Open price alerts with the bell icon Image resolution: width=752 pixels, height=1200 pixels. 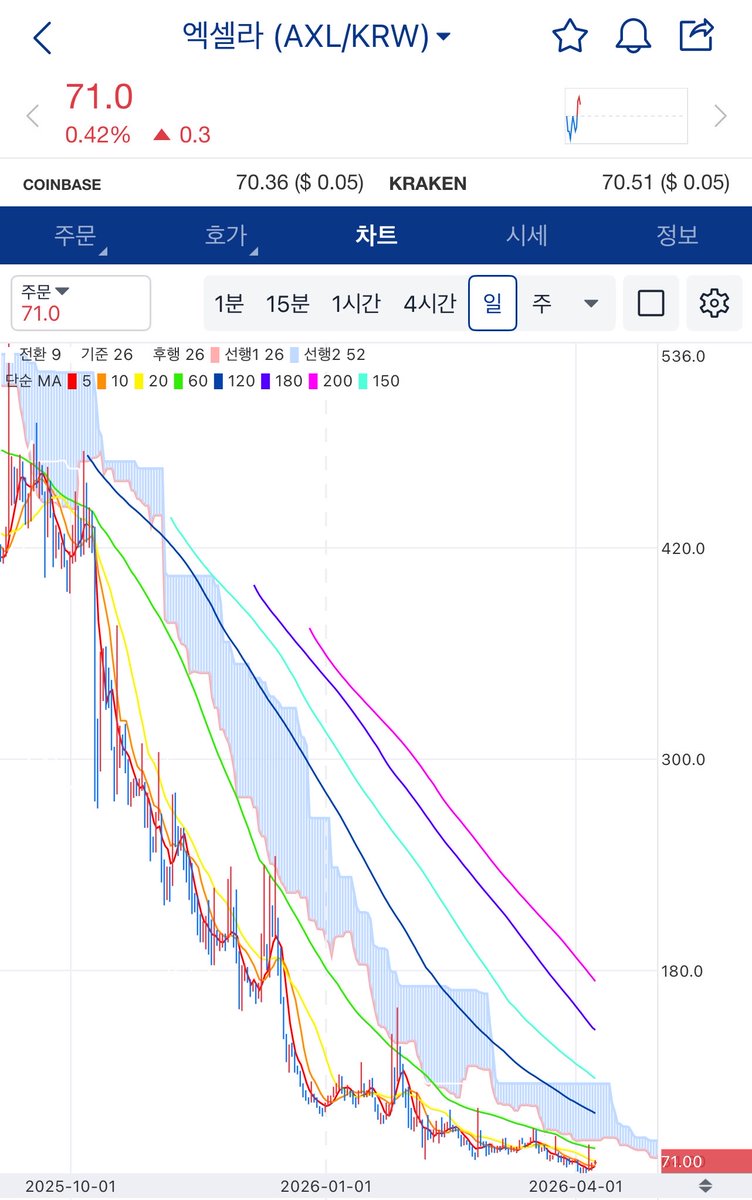(x=633, y=36)
